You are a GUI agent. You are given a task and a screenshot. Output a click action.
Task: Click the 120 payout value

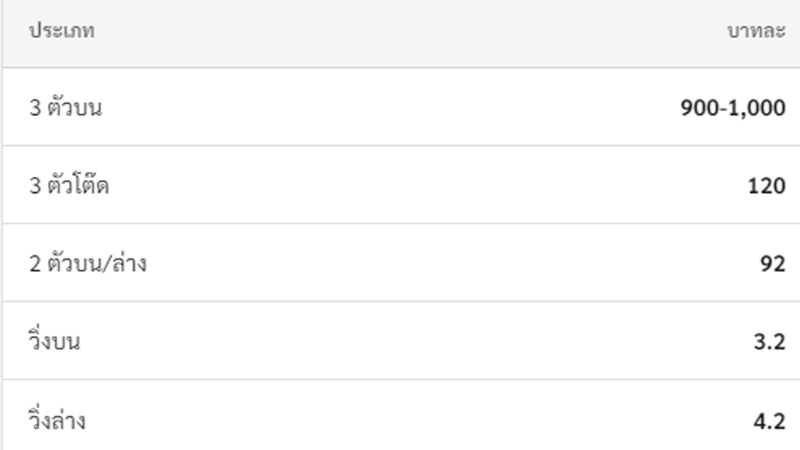[x=766, y=186]
